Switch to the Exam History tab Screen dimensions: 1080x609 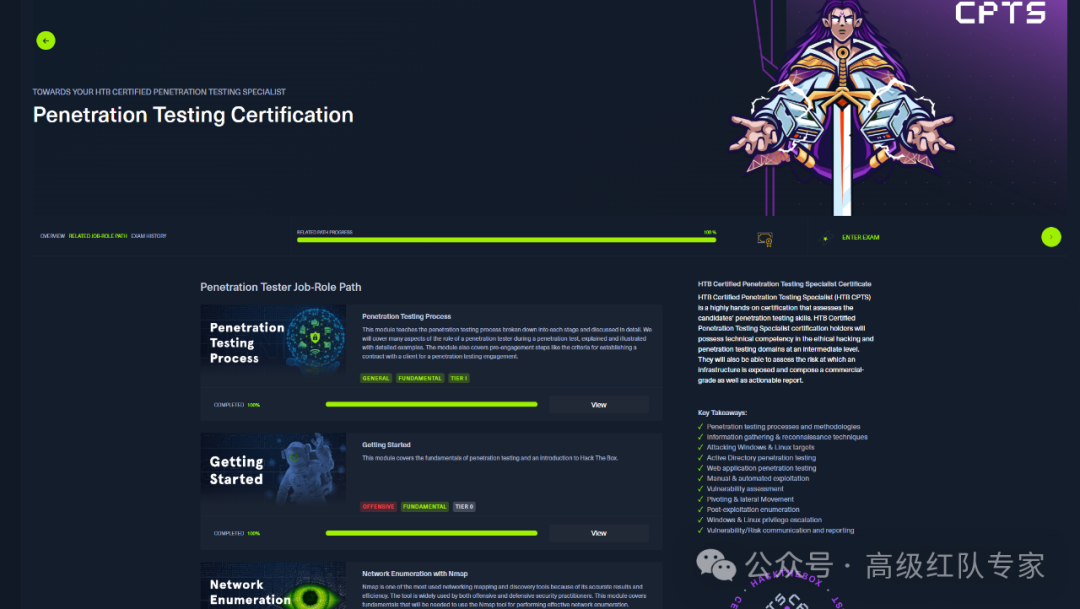point(149,236)
